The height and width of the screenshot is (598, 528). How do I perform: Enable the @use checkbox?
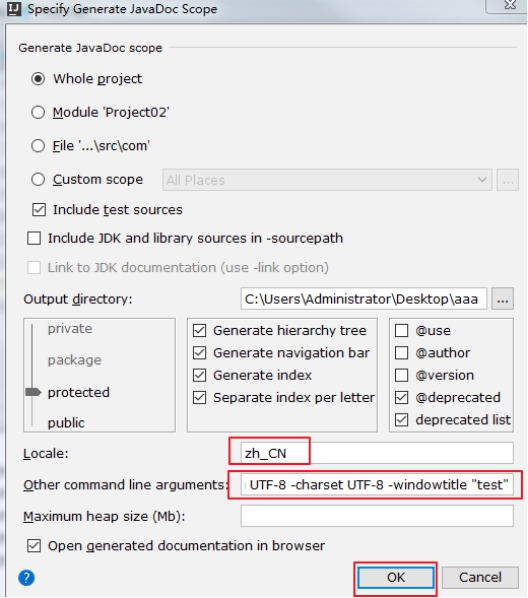[x=401, y=330]
